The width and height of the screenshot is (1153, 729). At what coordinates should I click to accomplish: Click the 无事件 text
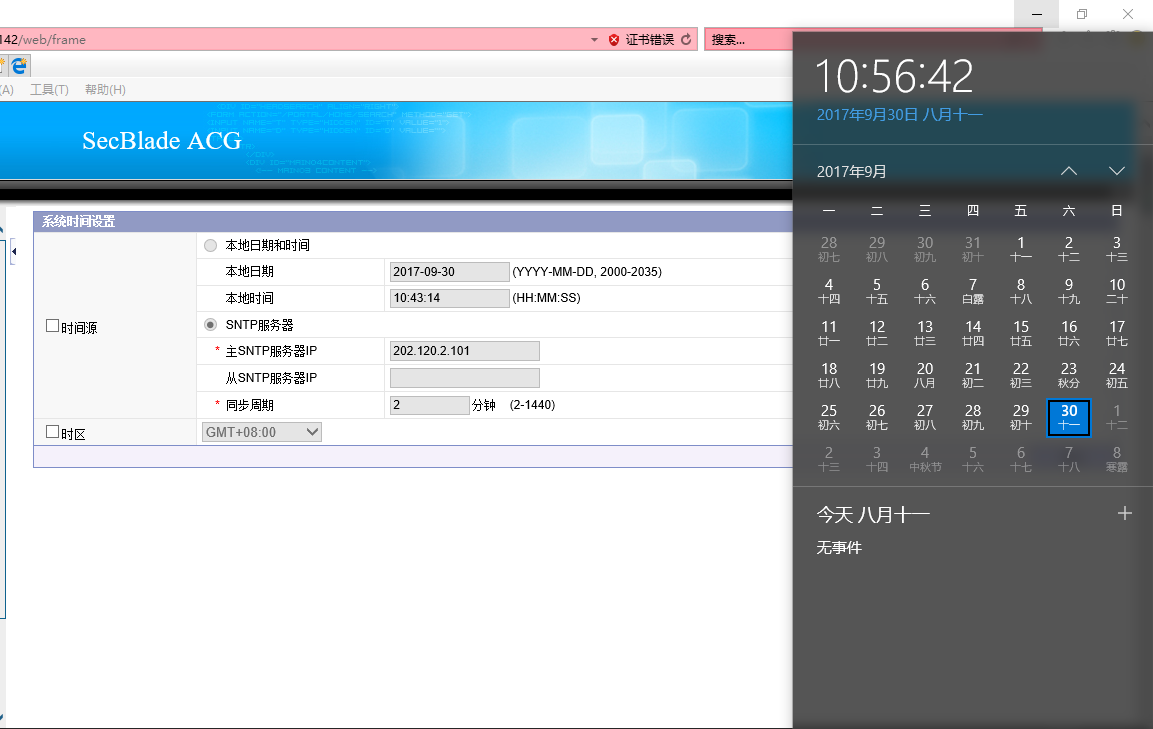(839, 548)
